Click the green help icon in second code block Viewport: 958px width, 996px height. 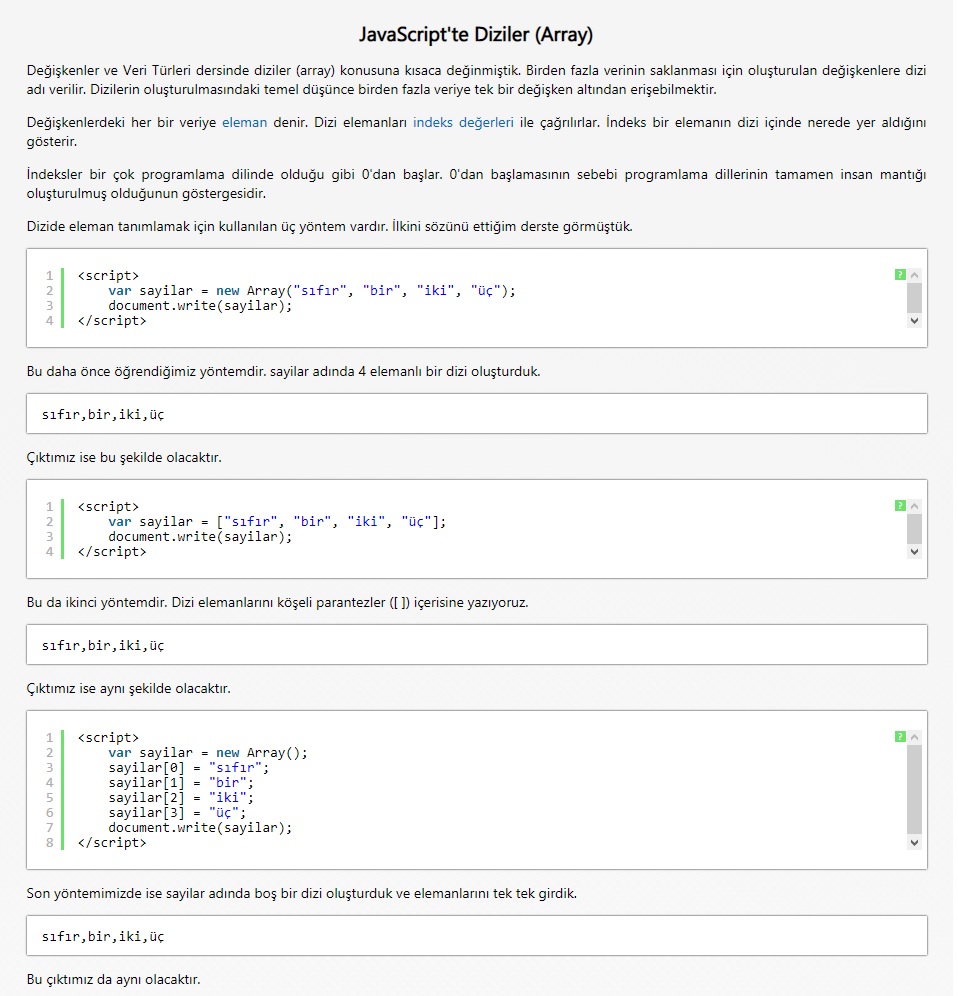[900, 506]
